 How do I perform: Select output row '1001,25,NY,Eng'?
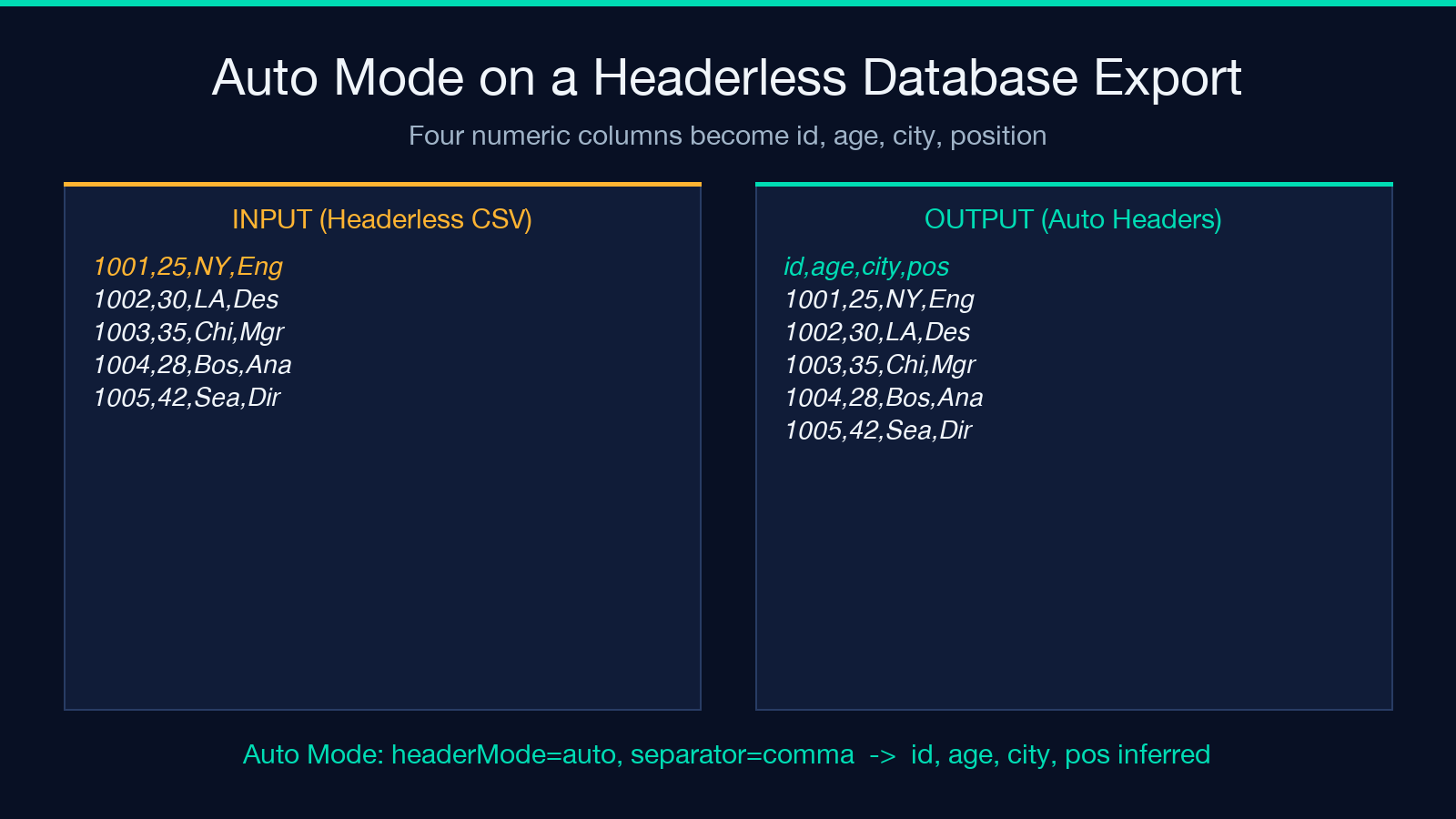point(879,299)
